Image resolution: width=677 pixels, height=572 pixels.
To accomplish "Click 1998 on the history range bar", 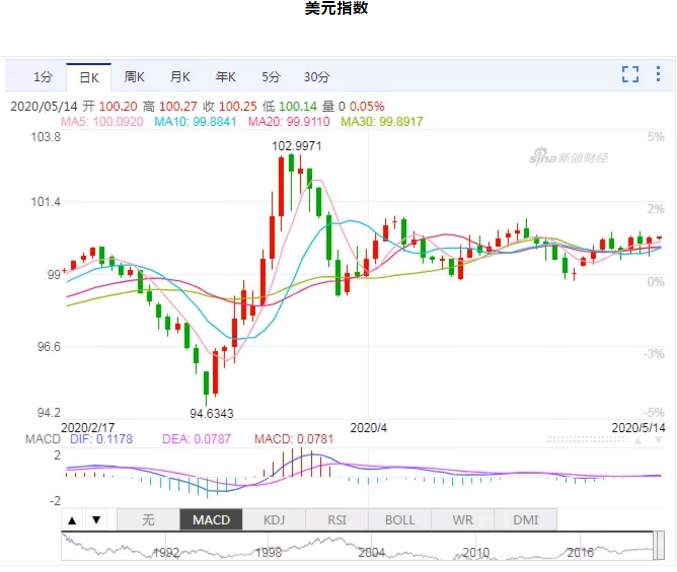I will click(269, 553).
